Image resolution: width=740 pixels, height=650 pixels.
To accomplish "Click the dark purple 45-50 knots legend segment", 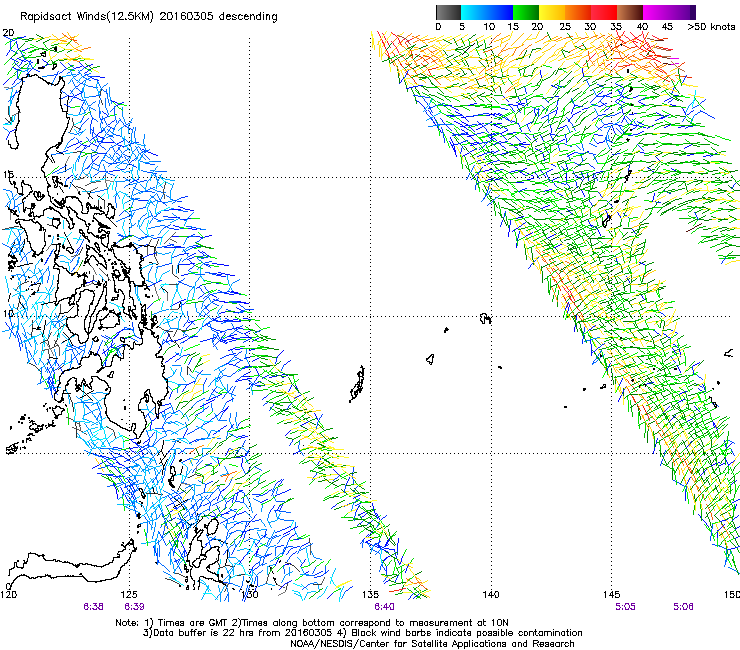I will tap(682, 12).
